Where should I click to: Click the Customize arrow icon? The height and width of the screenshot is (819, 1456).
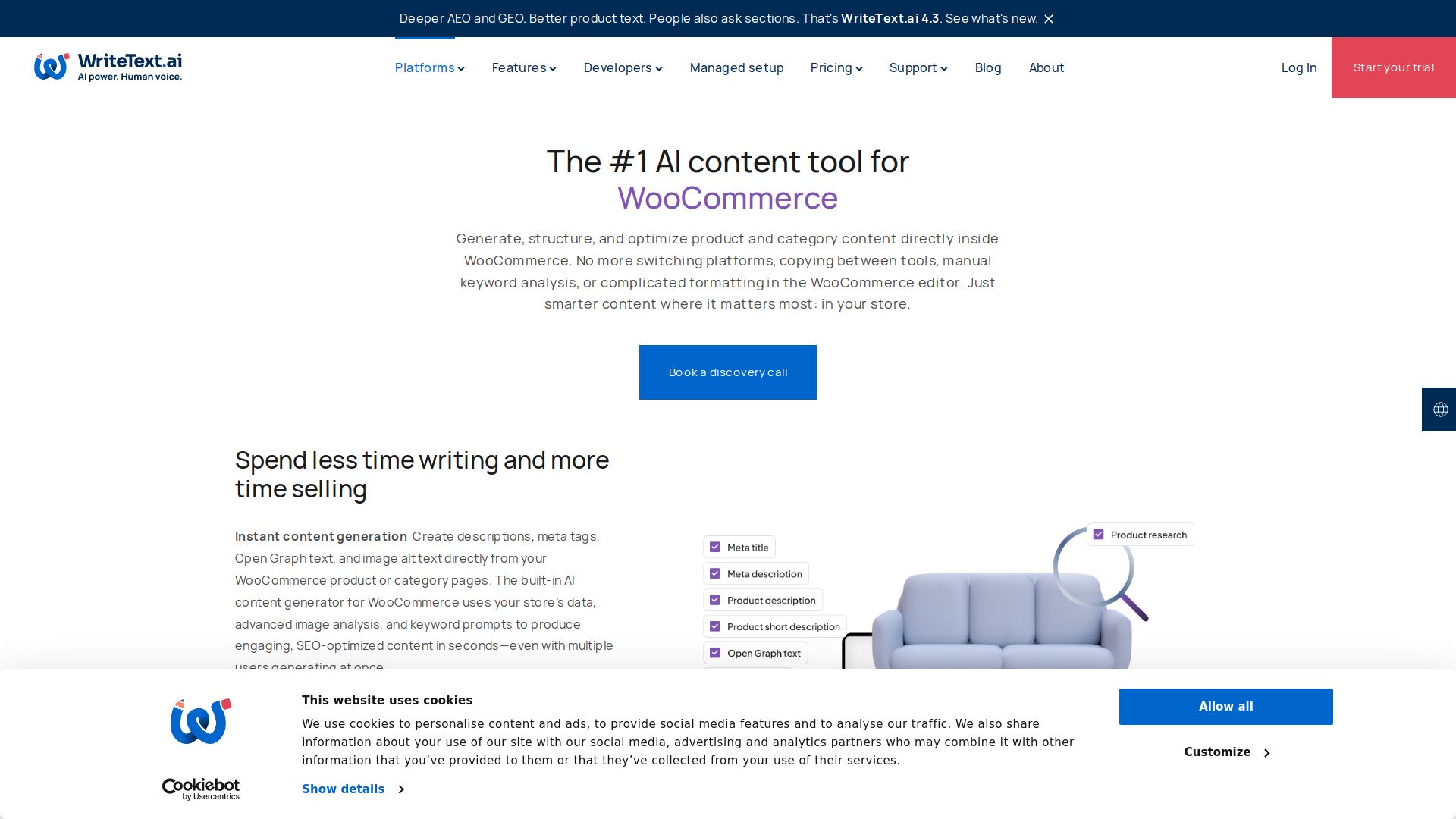point(1266,752)
